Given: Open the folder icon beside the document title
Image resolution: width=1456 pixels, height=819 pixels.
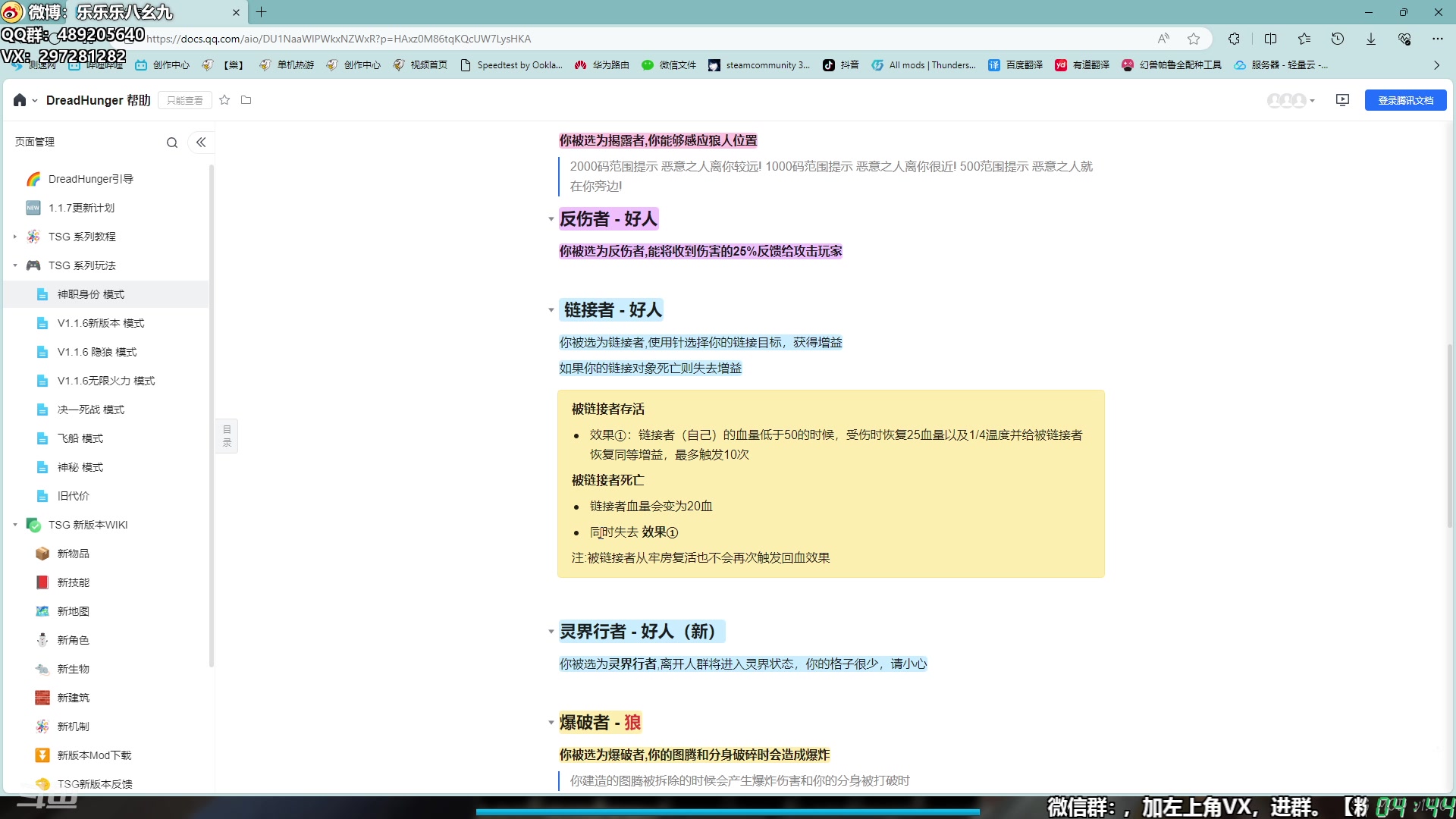Looking at the screenshot, I should [246, 100].
